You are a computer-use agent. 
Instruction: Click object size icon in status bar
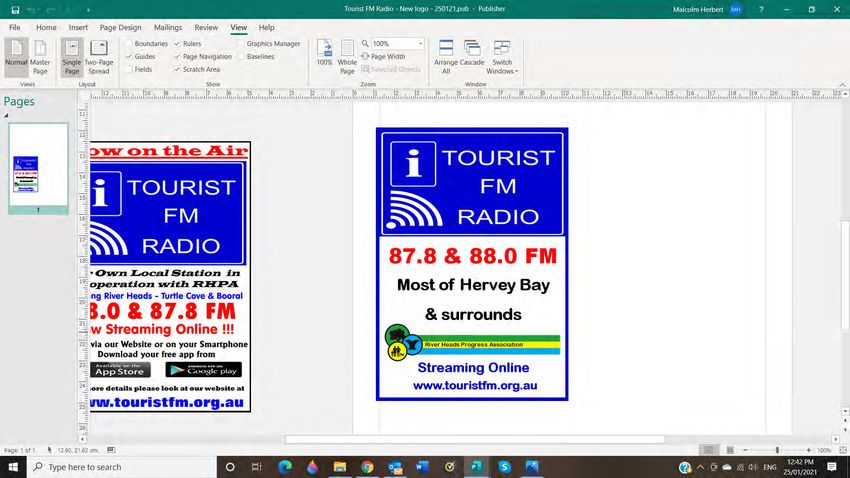(x=111, y=450)
